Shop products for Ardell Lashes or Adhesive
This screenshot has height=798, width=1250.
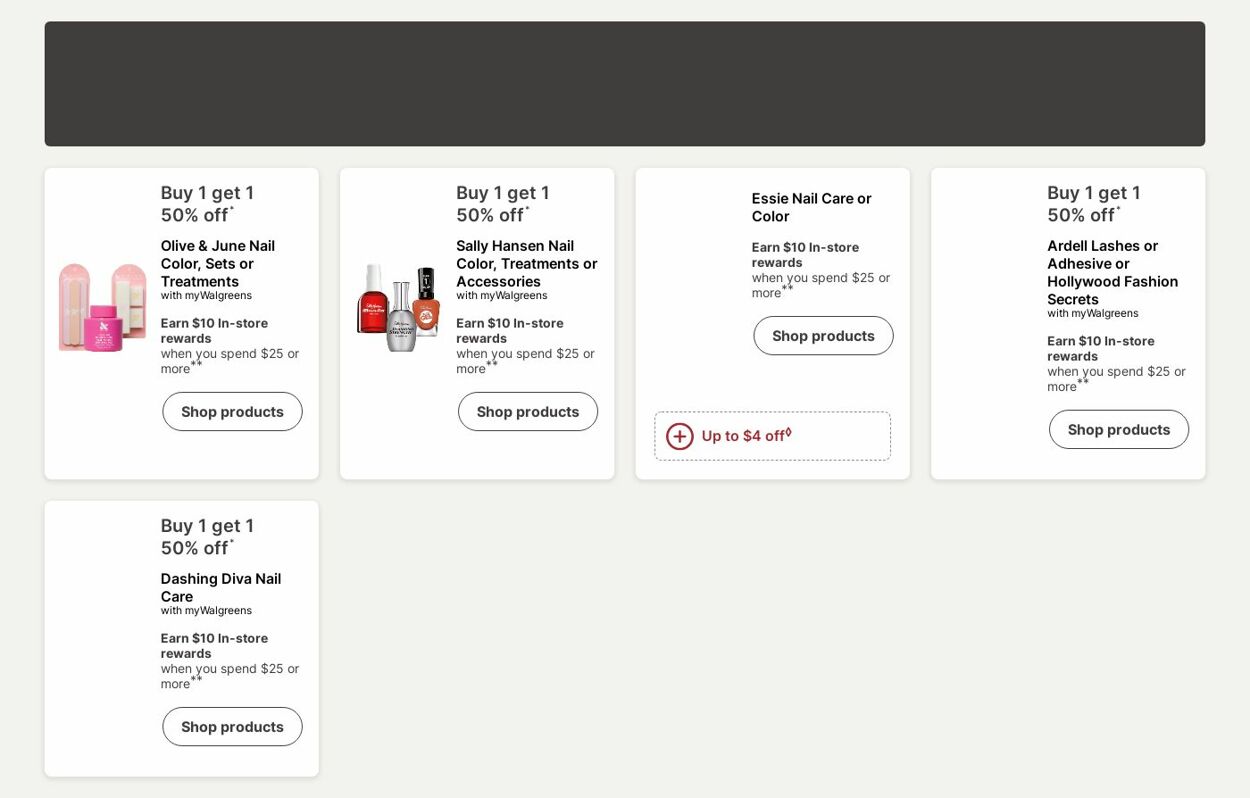1119,430
